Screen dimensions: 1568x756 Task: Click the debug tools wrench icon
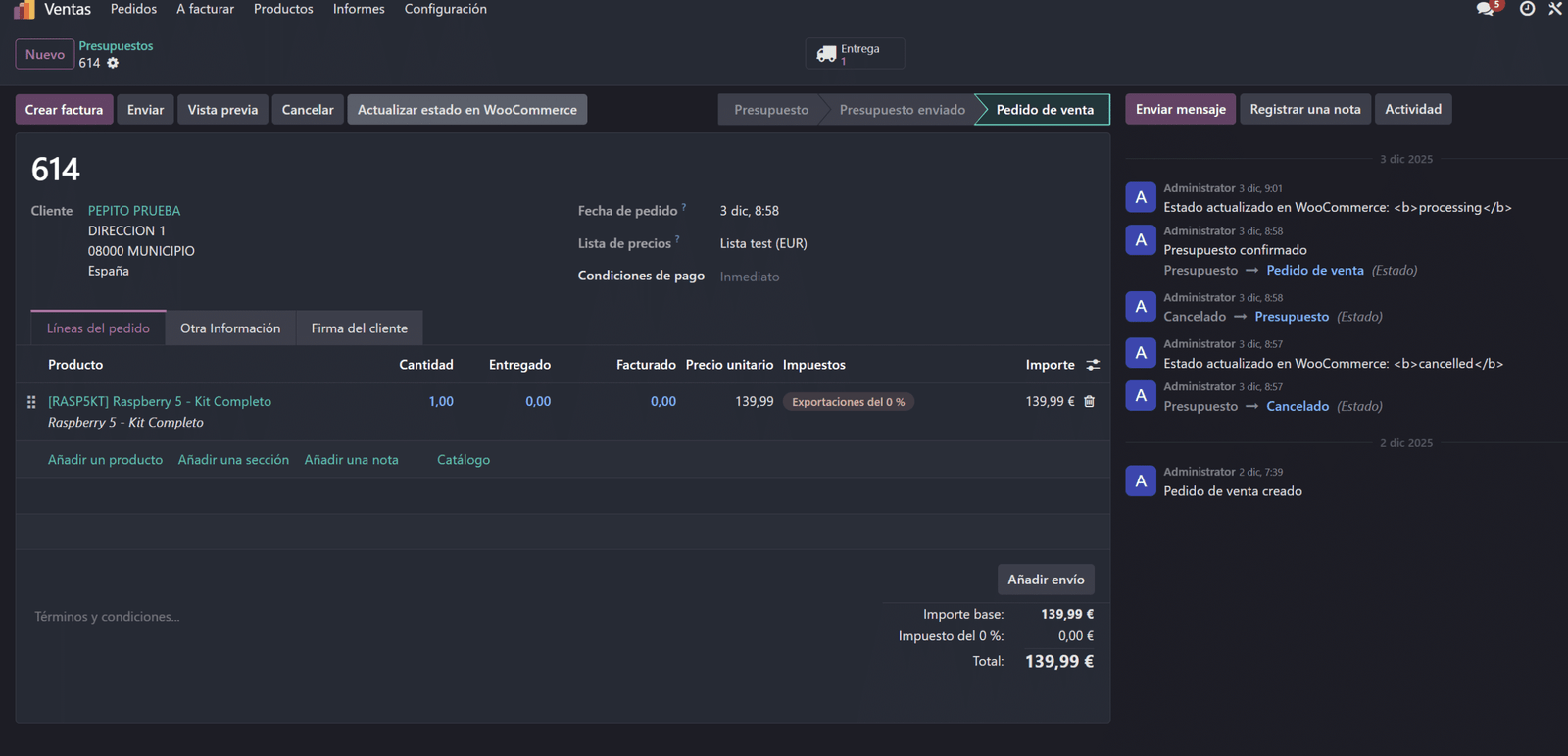(1555, 9)
